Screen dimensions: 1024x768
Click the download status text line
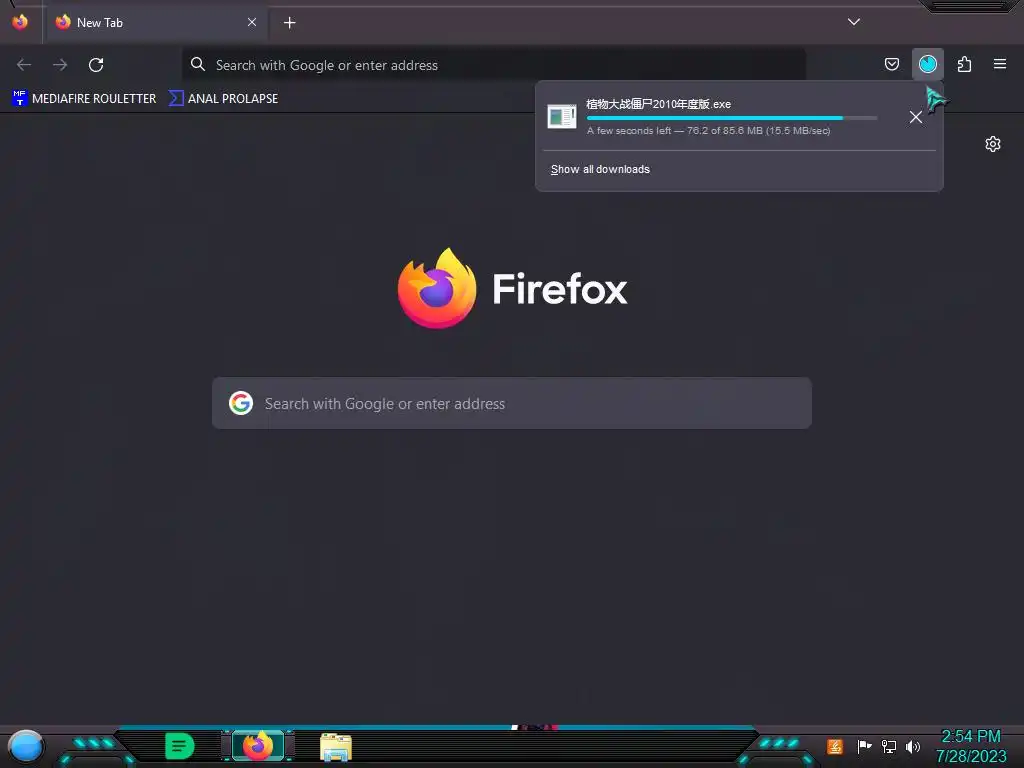tap(709, 131)
